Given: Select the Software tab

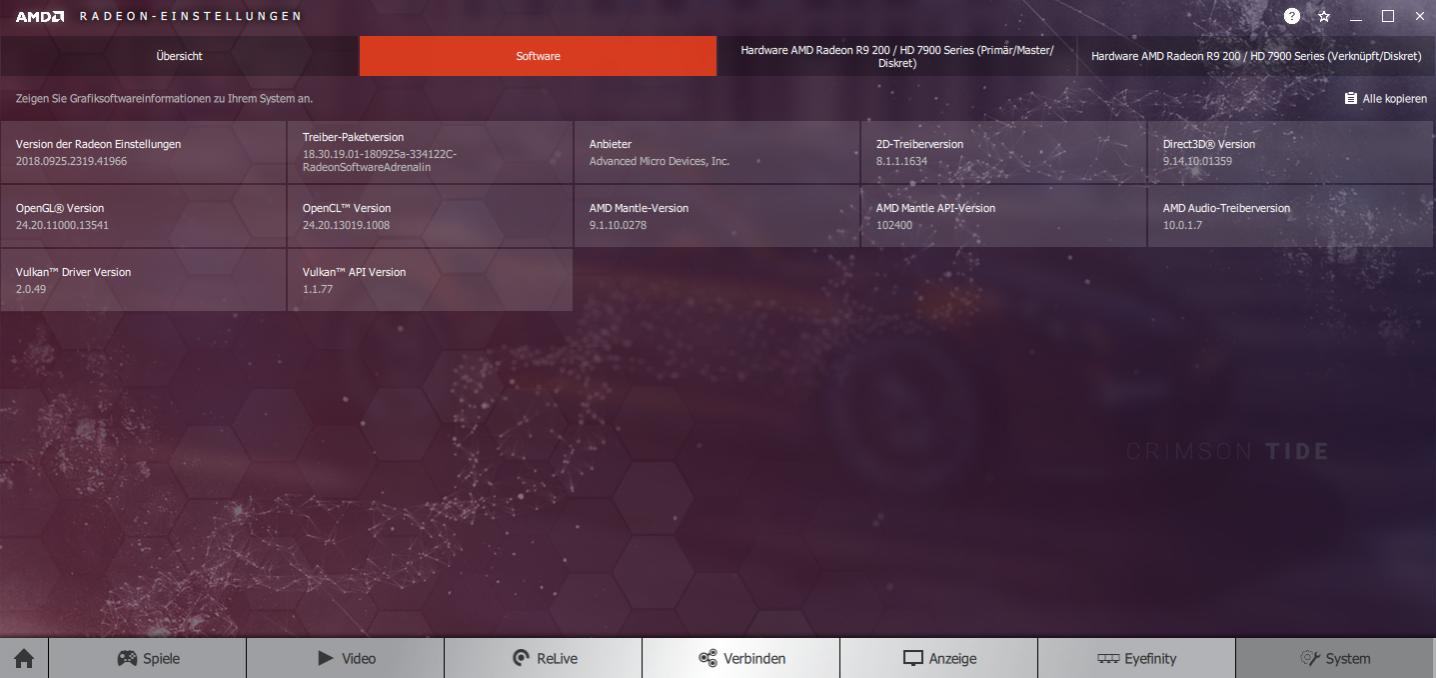Looking at the screenshot, I should pos(538,56).
